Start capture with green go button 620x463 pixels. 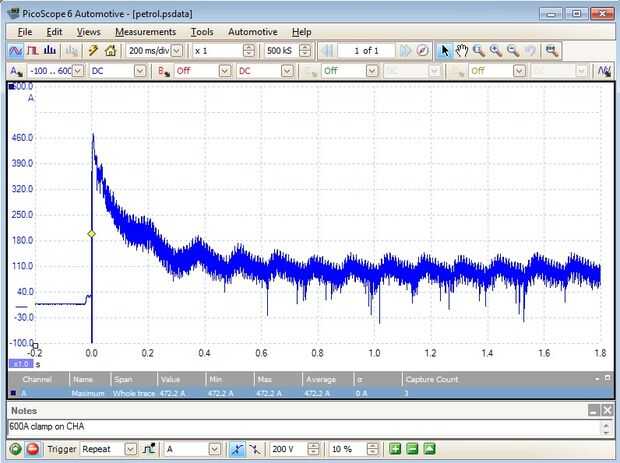click(15, 449)
